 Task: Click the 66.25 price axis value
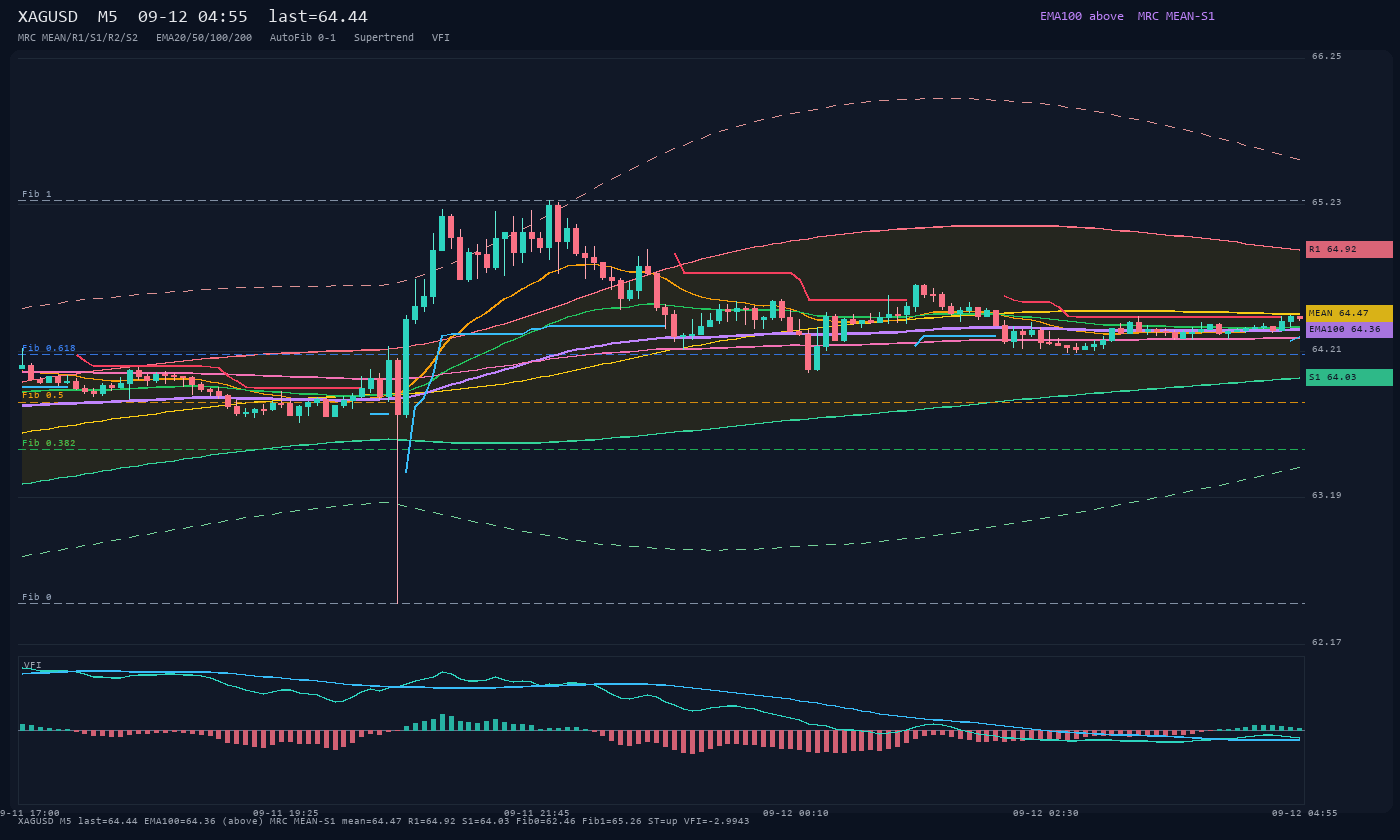coord(1327,56)
